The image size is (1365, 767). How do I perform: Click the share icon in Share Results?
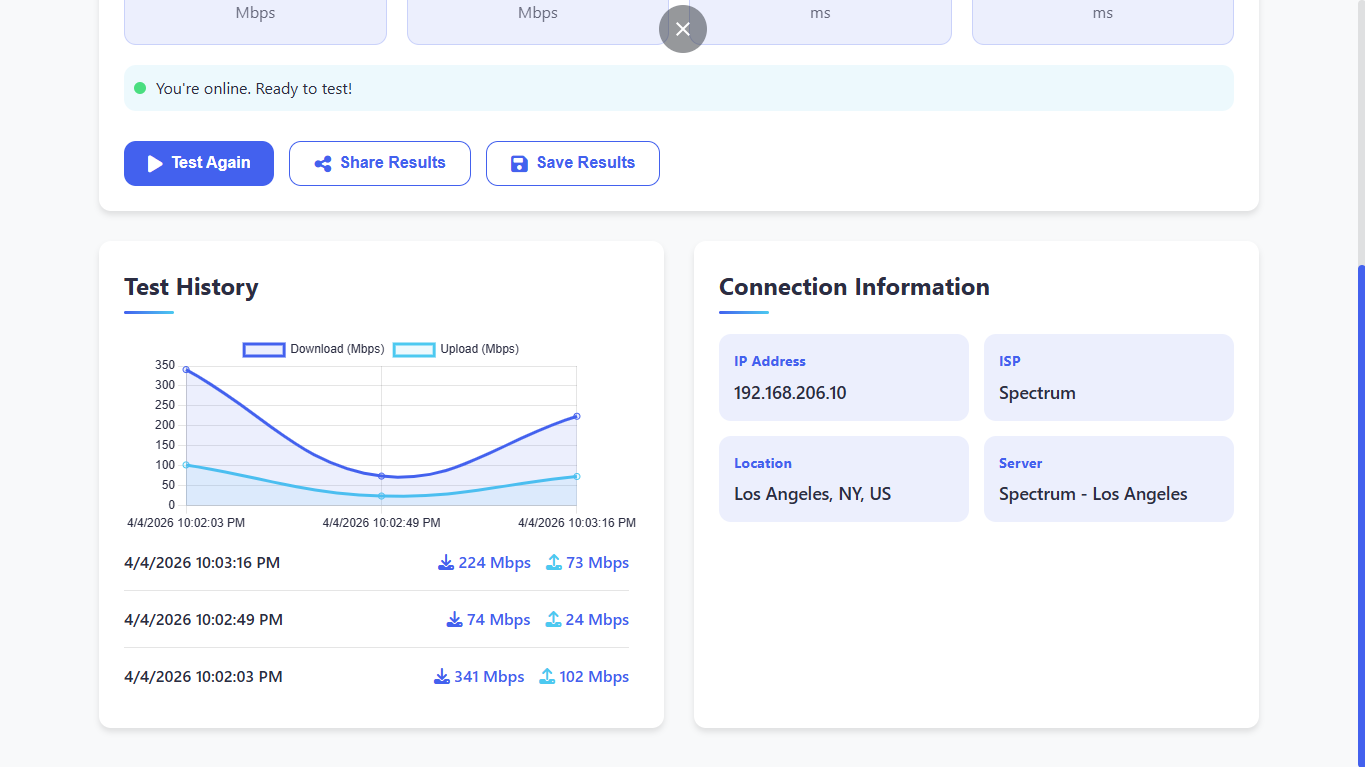click(323, 164)
